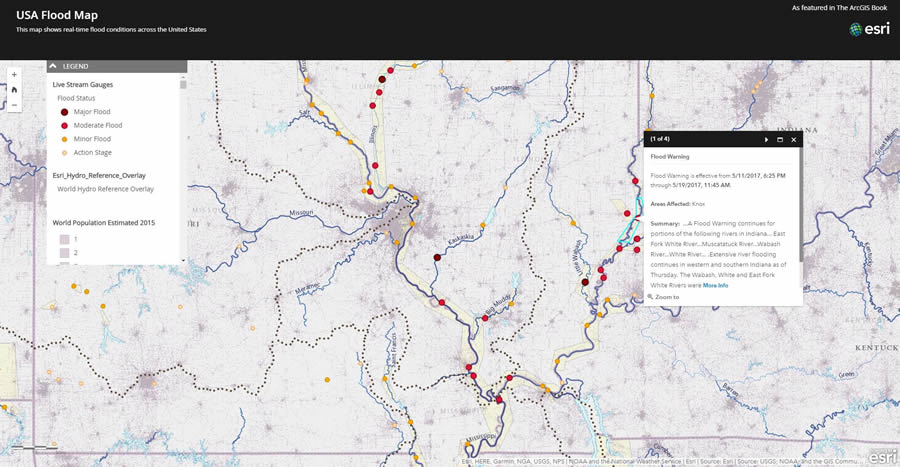Click Zoom to in the popup footer
This screenshot has width=900, height=467.
[664, 297]
